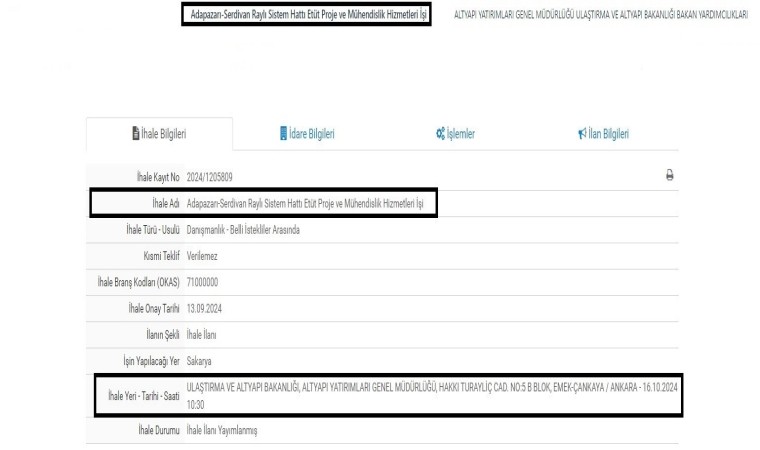The width and height of the screenshot is (760, 450).
Task: Select the İlan Bilgileri tab label
Action: coord(608,134)
